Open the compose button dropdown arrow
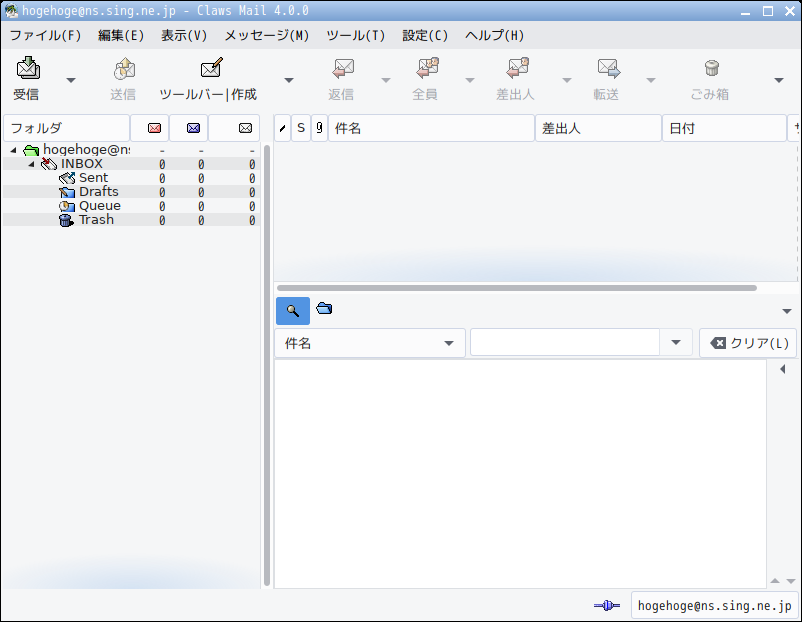Screen dimensions: 802x622 (x=289, y=80)
